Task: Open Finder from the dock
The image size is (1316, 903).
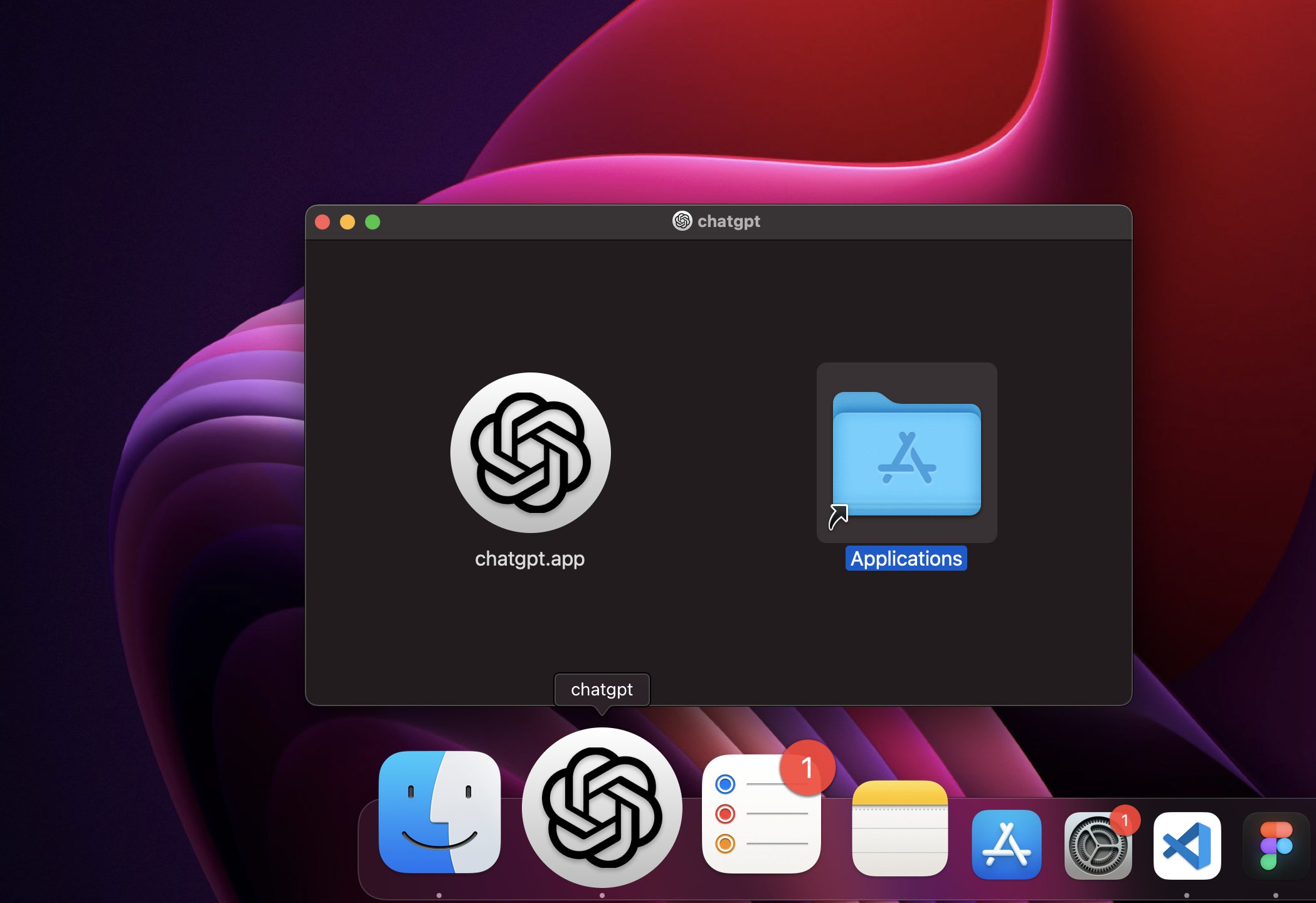Action: tap(440, 812)
